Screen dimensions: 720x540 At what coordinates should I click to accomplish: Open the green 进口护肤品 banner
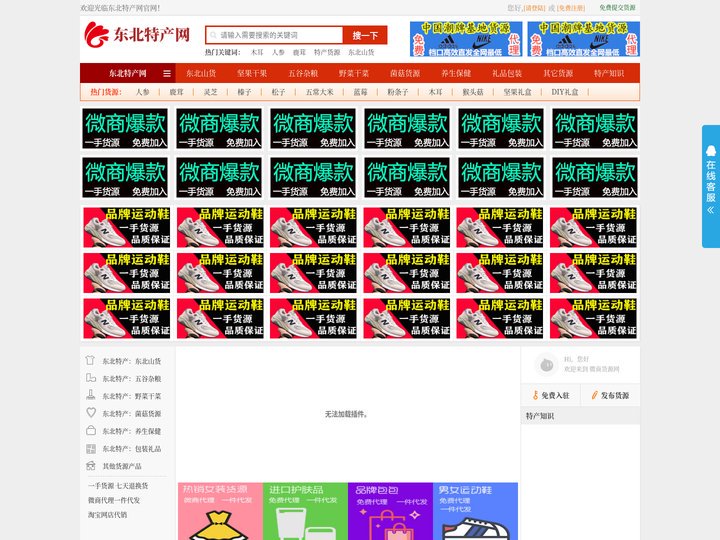click(305, 511)
